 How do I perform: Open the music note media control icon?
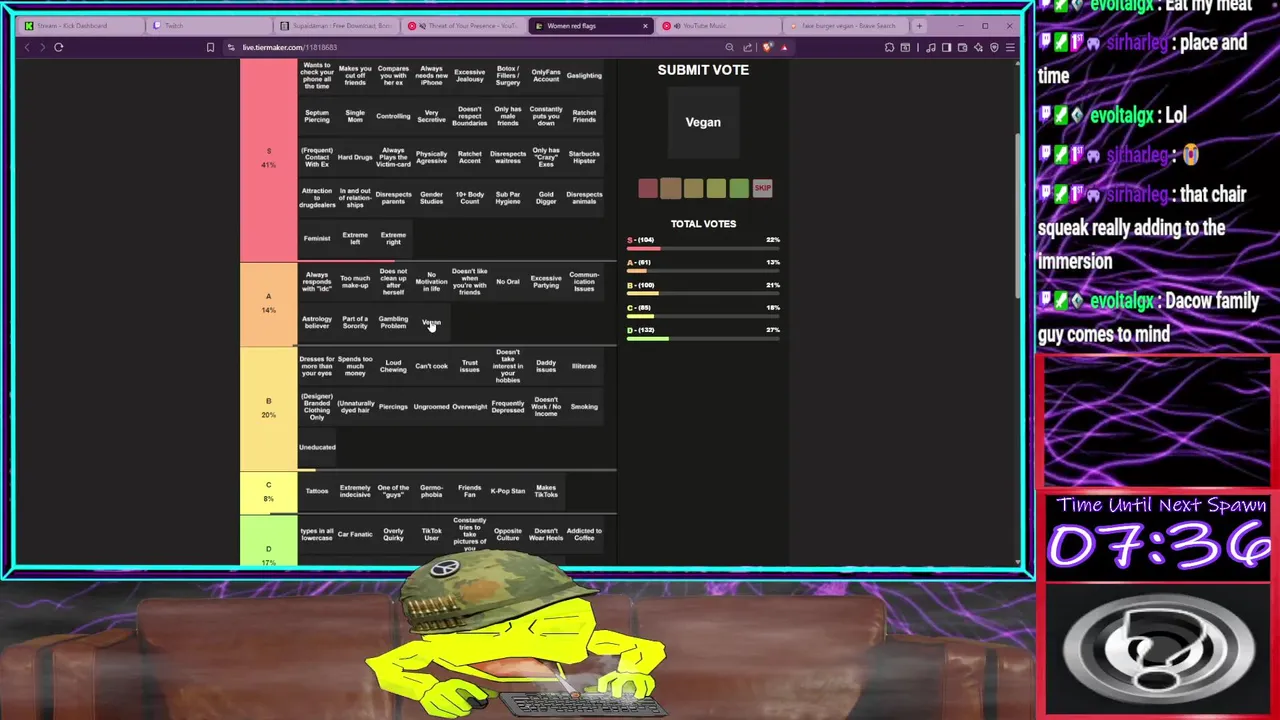[931, 47]
